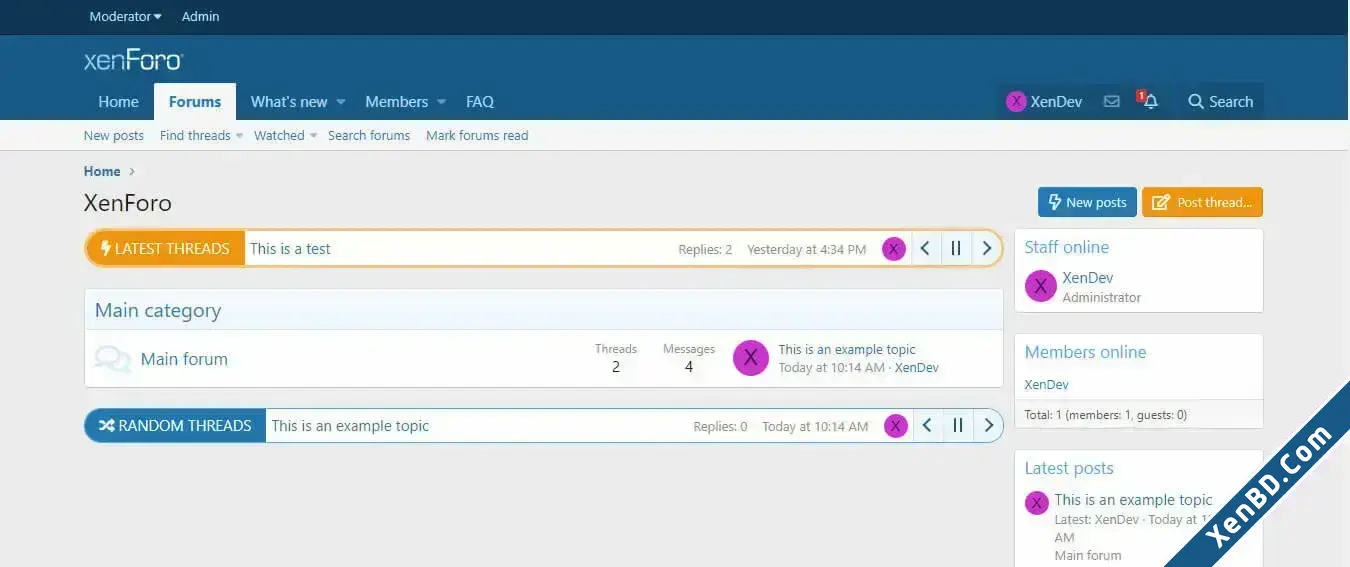Click 'Yesterday at 4:34 PM' timestamp

pos(806,250)
